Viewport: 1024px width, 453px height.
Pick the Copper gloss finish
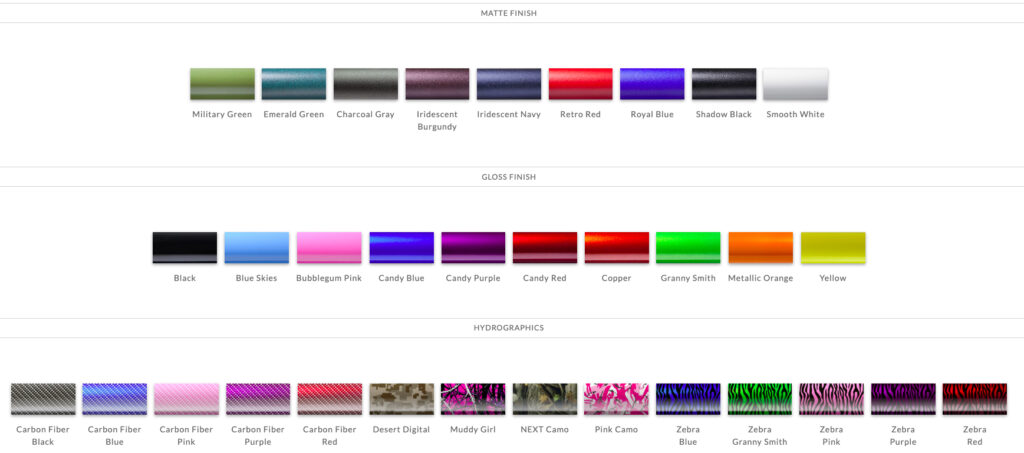point(617,248)
